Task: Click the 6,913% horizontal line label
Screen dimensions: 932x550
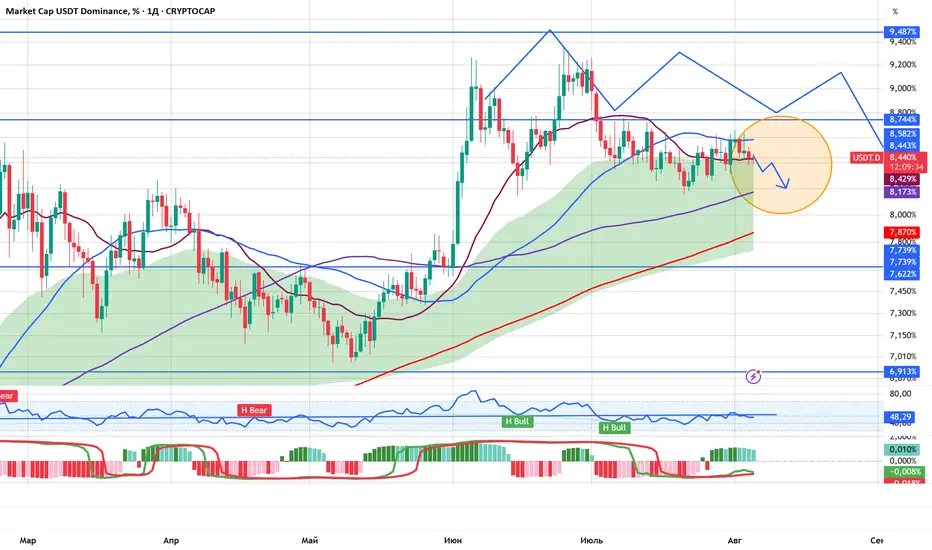Action: (x=902, y=372)
